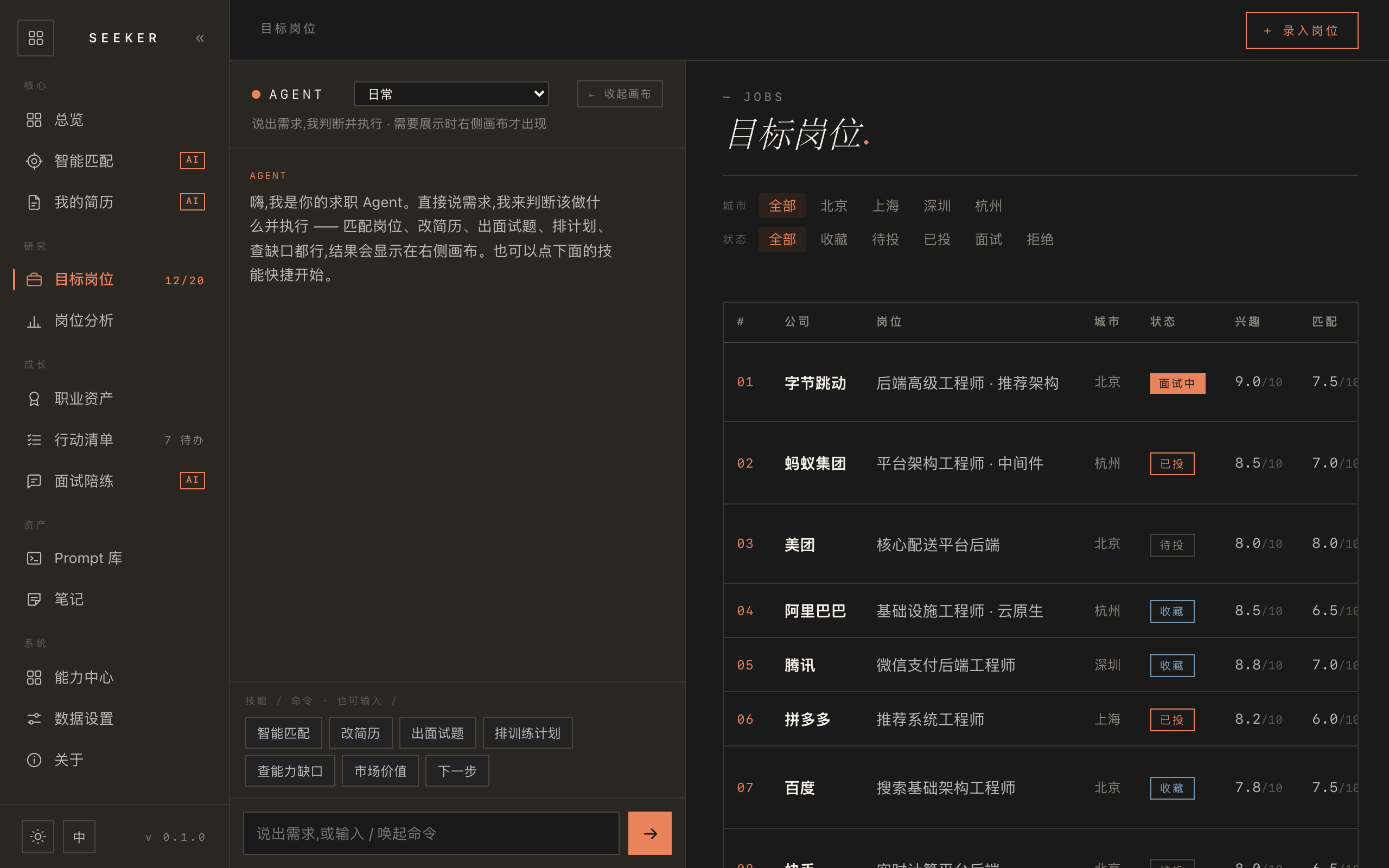The image size is (1389, 868).
Task: Collapse the sidebar with double-chevron icon
Action: pyautogui.click(x=200, y=39)
